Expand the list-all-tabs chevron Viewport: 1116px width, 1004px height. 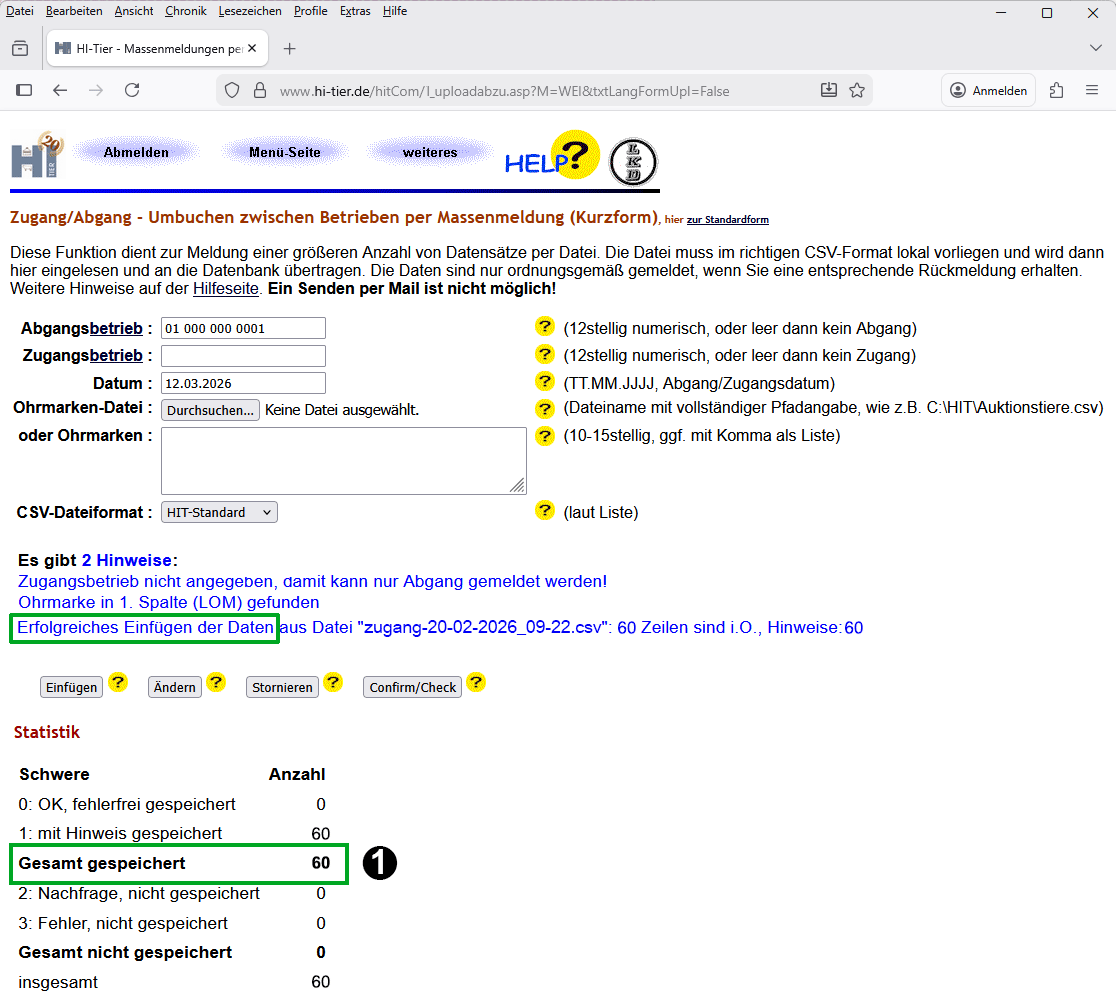click(x=1095, y=47)
